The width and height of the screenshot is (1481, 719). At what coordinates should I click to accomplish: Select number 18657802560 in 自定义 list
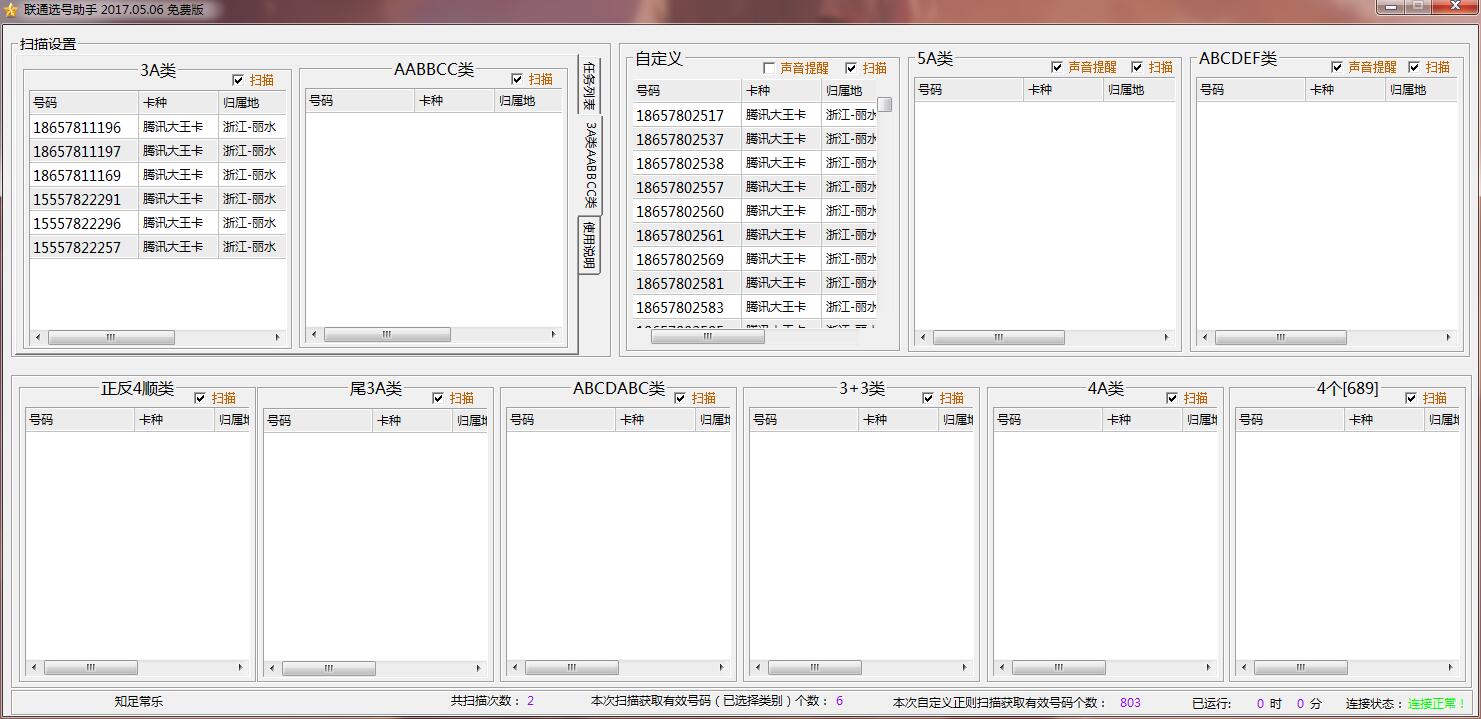680,211
